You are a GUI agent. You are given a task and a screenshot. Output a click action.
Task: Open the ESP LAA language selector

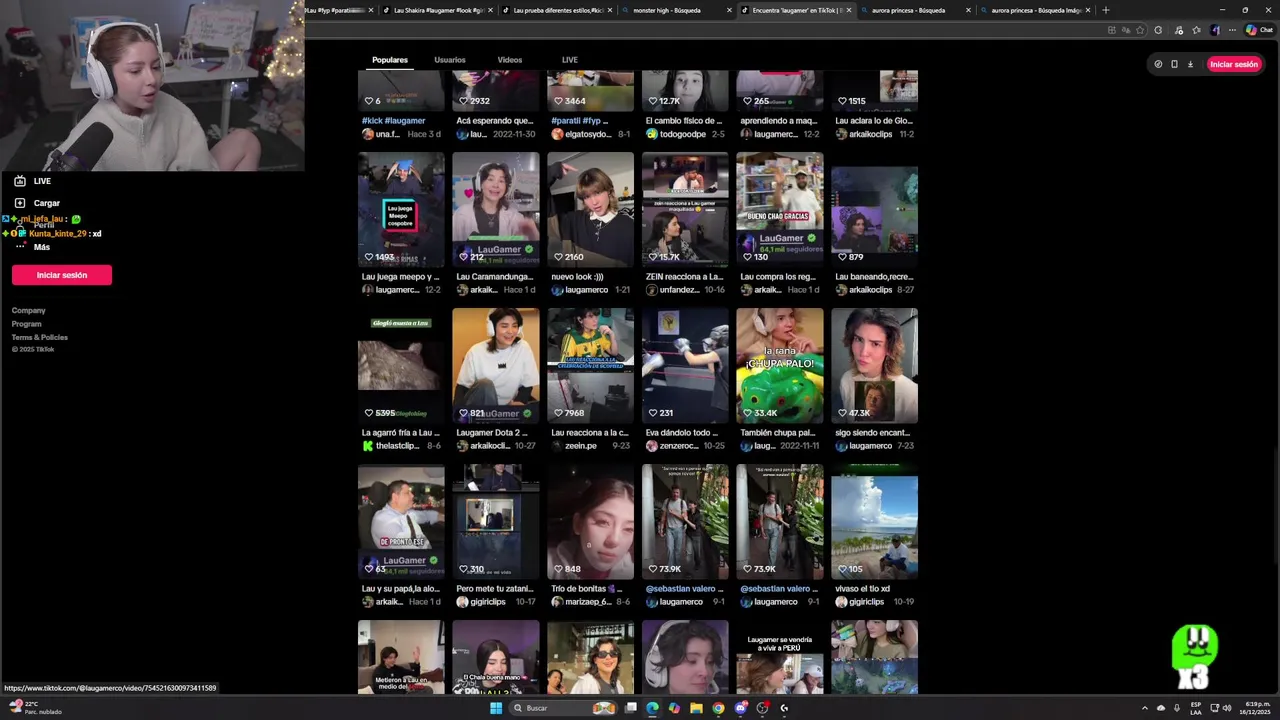(1196, 708)
